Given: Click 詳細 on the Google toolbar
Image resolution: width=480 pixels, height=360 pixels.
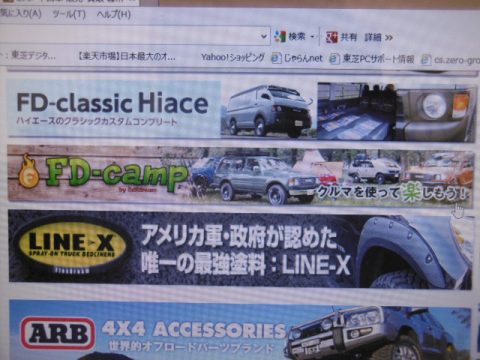Looking at the screenshot, I should 373,37.
